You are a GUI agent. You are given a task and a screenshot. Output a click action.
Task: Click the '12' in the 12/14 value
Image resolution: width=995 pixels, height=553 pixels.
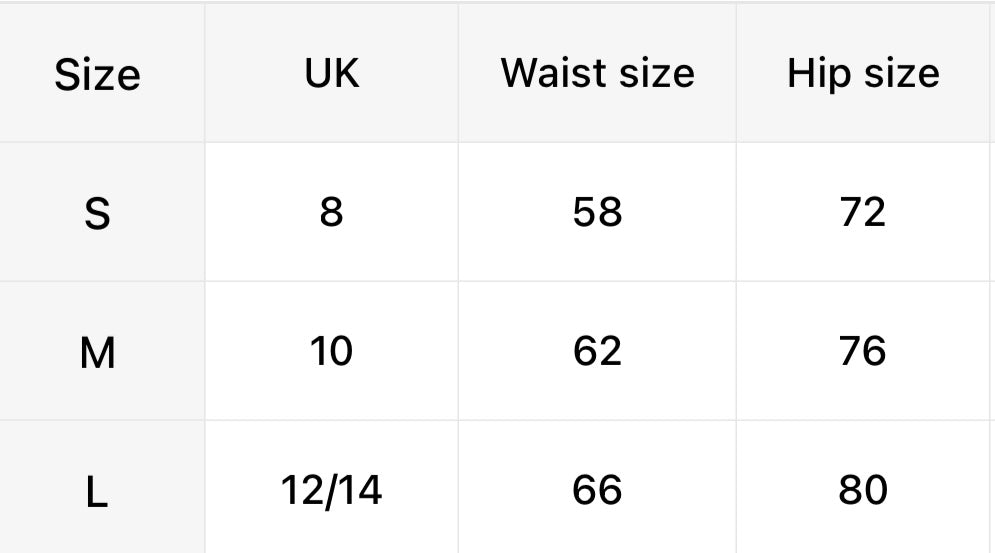coord(301,490)
